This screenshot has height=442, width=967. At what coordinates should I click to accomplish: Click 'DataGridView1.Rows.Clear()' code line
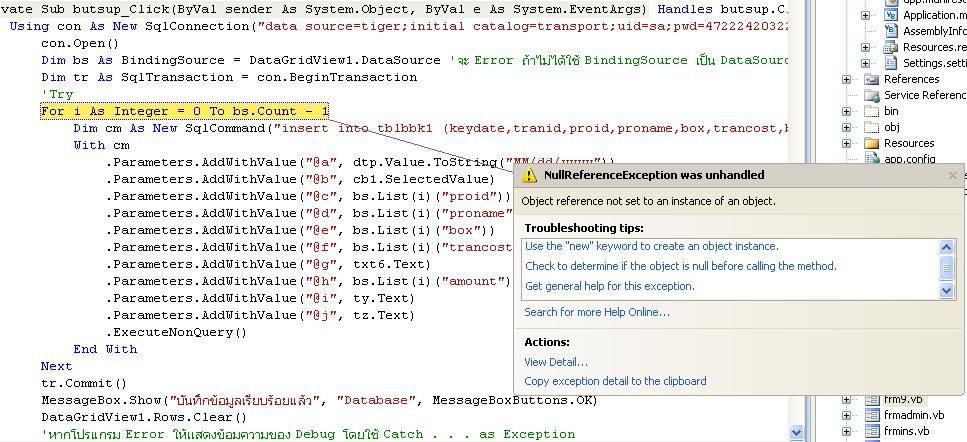pyautogui.click(x=144, y=417)
